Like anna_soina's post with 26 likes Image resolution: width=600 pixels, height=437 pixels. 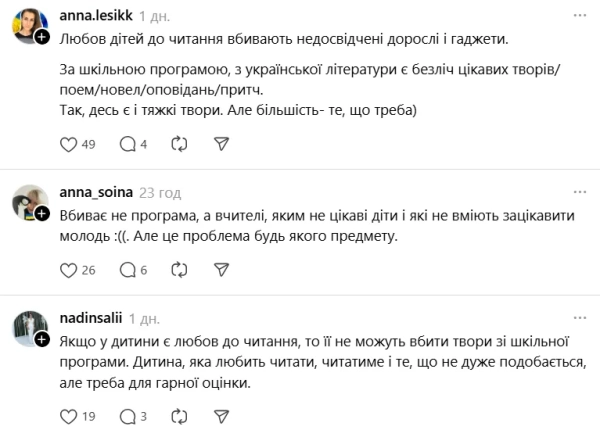[x=70, y=270]
